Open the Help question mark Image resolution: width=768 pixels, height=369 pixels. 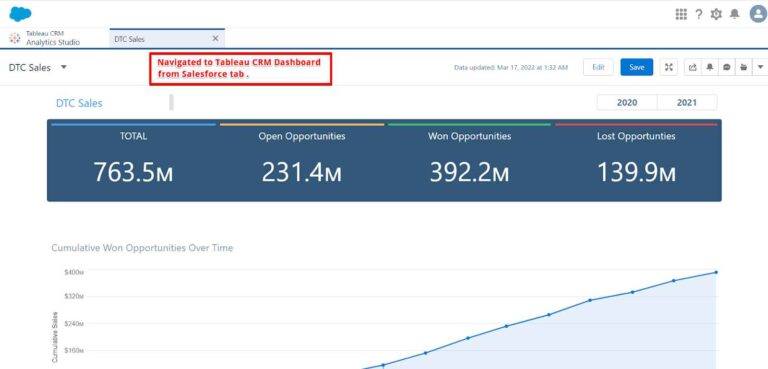click(x=698, y=14)
